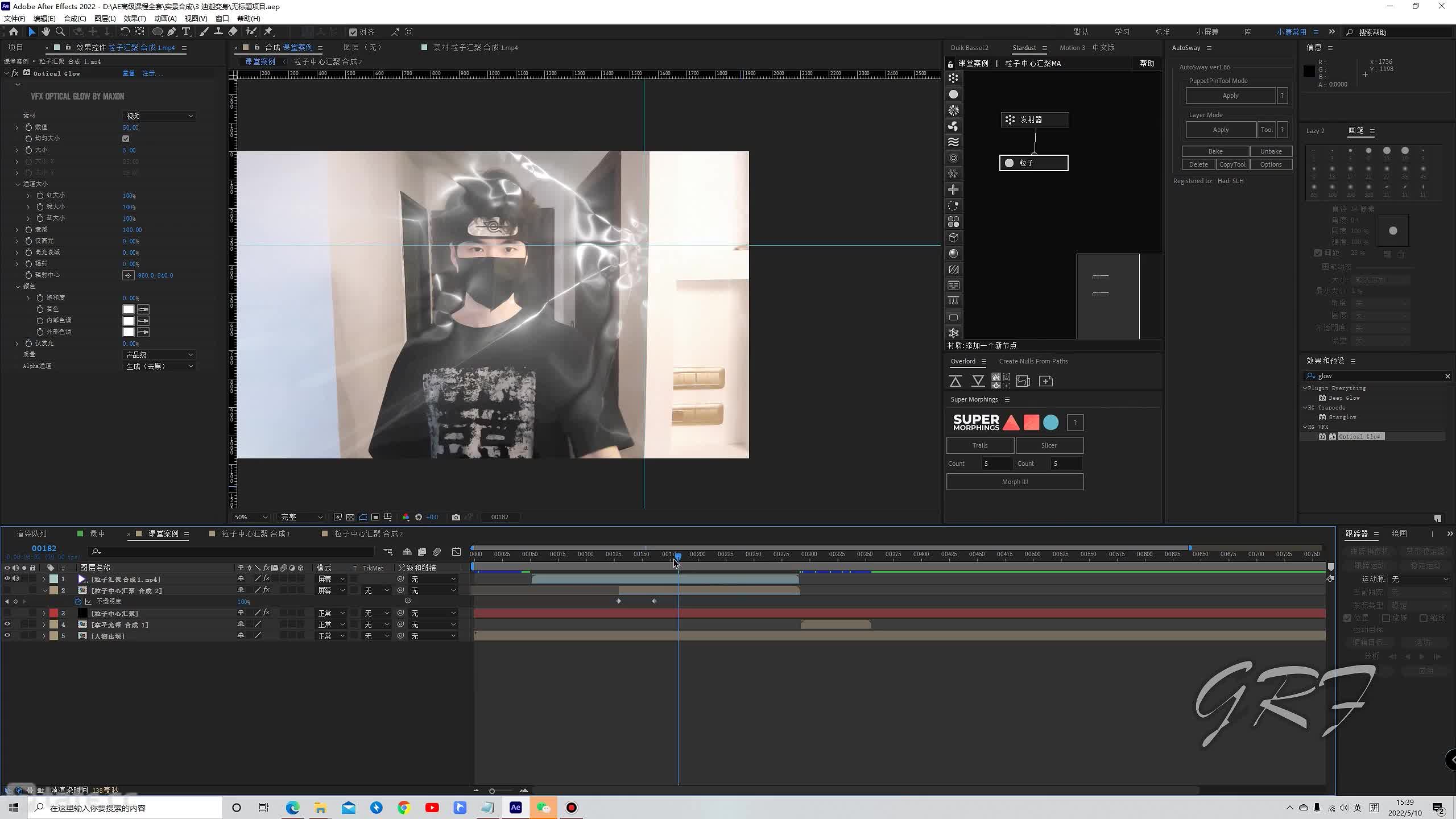Toggle visibility of layer 粒子汇聚 合成1.mp4
The height and width of the screenshot is (819, 1456).
click(x=7, y=579)
